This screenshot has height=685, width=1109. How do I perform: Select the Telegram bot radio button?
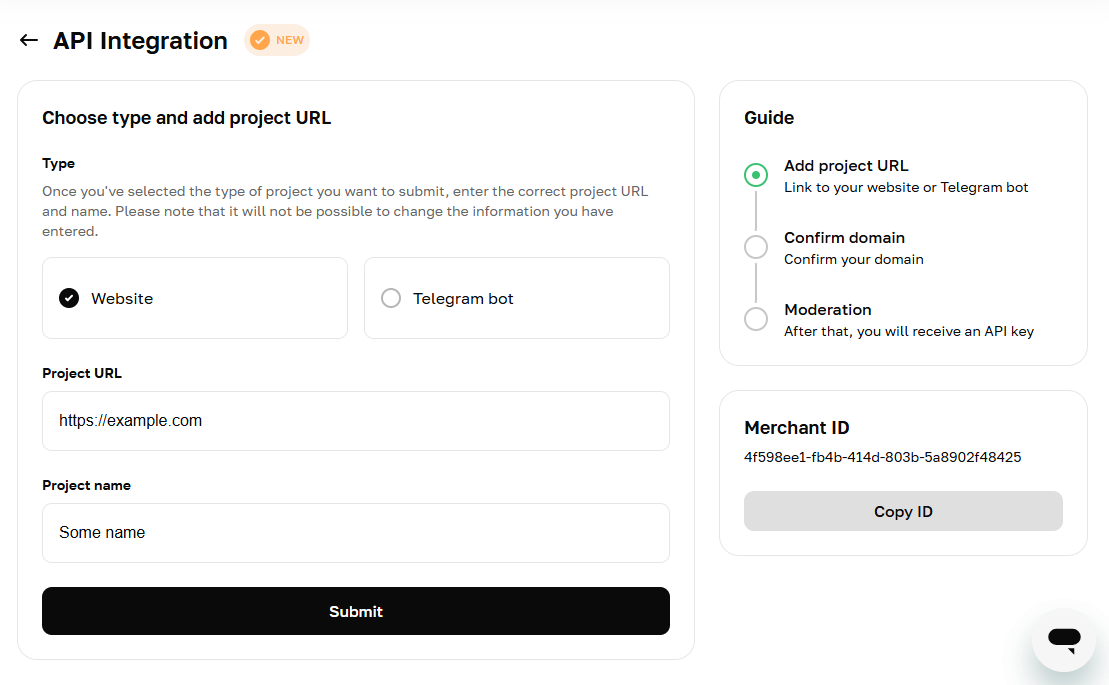[390, 298]
